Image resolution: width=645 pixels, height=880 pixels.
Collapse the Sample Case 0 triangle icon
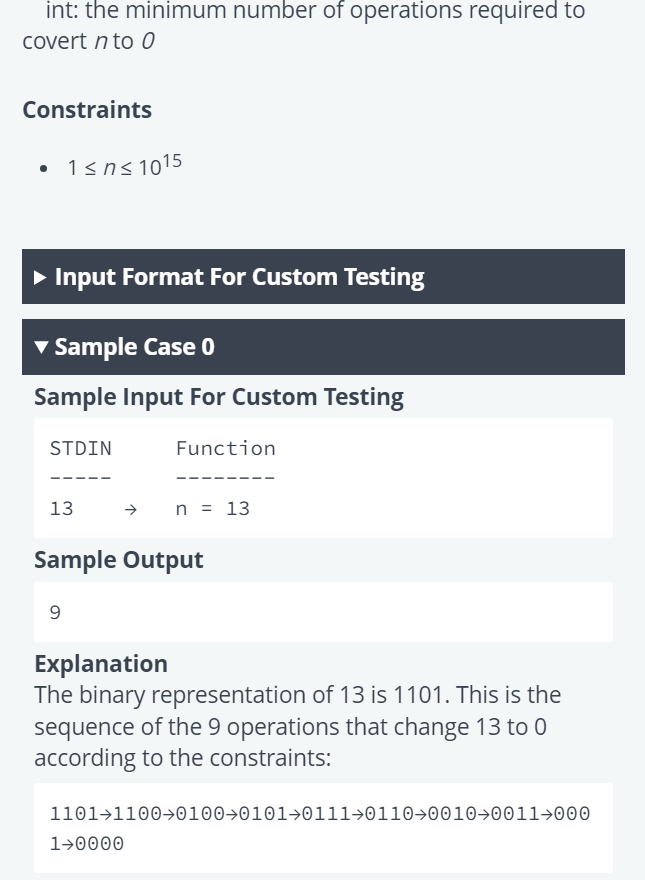click(x=41, y=347)
